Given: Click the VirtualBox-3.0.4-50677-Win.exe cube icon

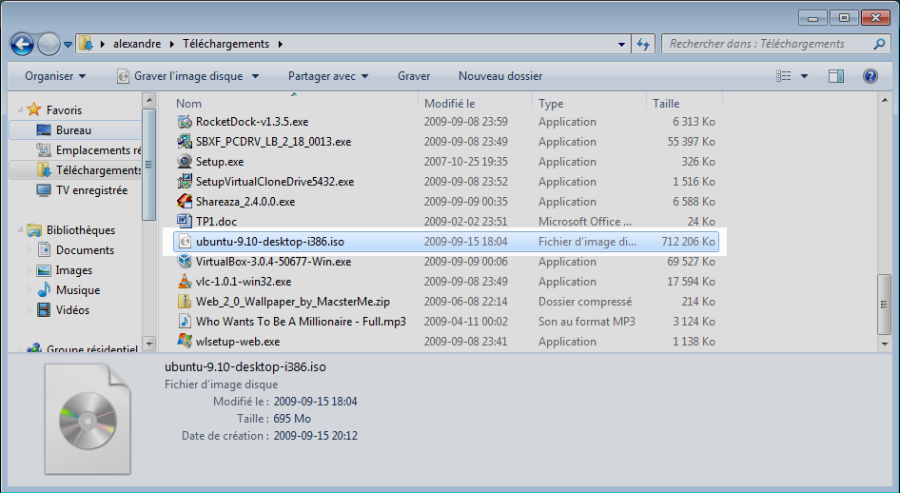Looking at the screenshot, I should click(x=184, y=261).
